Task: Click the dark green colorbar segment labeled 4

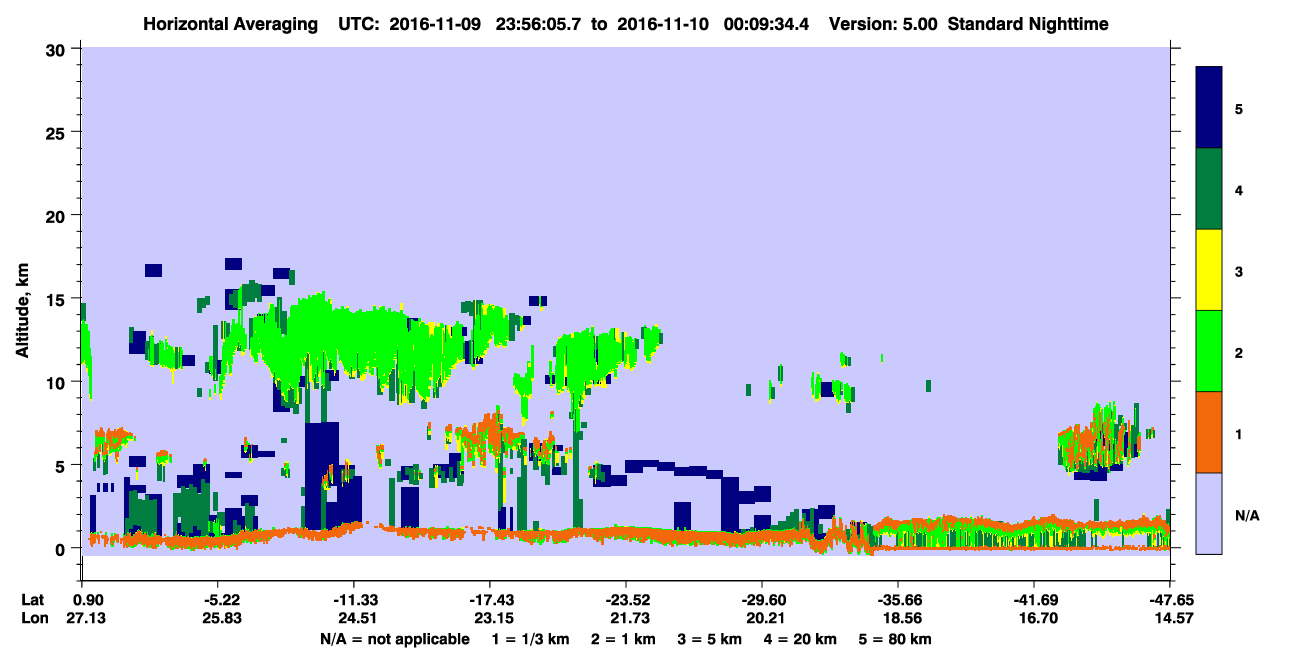Action: (x=1209, y=189)
